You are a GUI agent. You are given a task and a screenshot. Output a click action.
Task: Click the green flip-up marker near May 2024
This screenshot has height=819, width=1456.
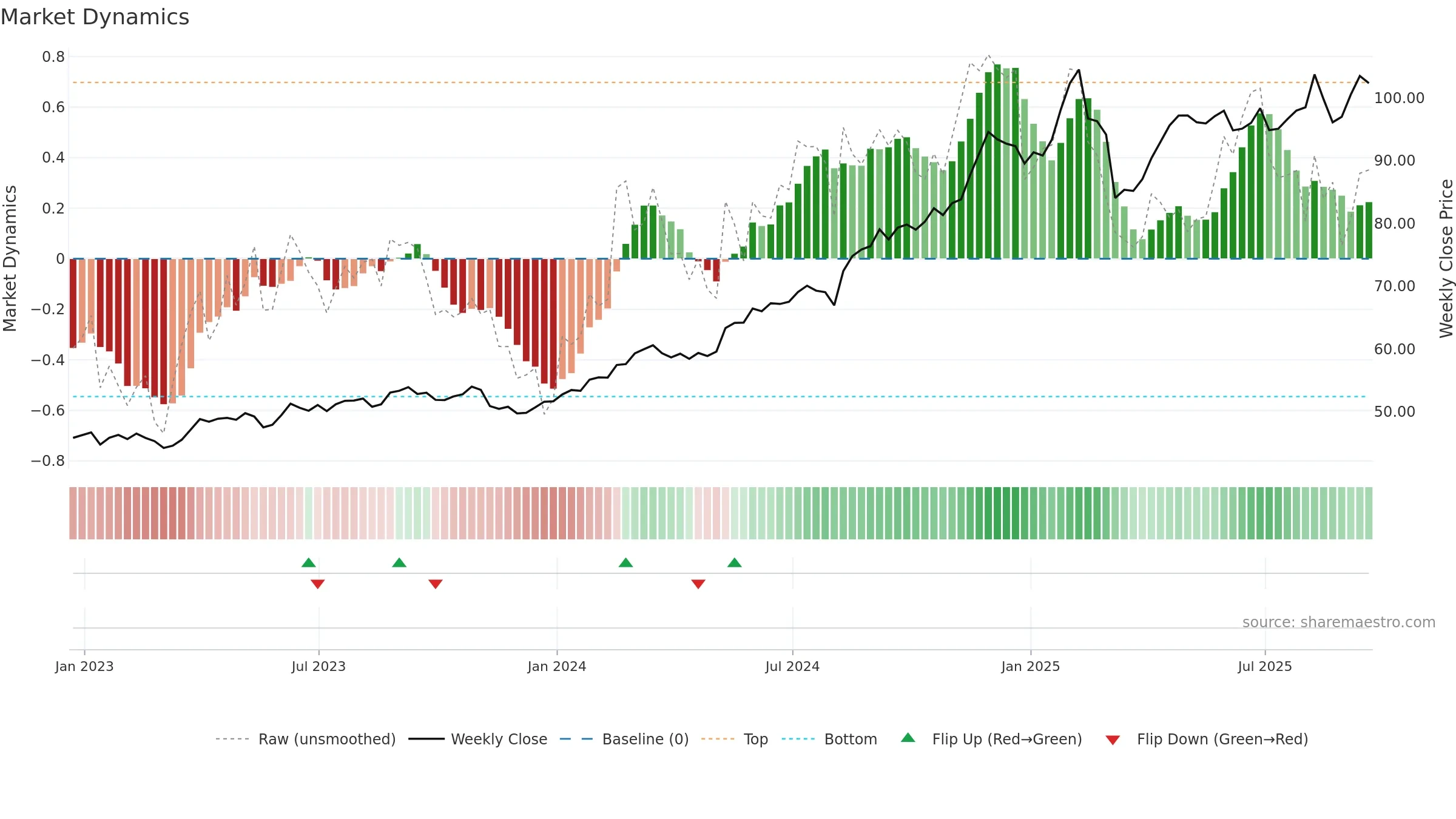[735, 562]
